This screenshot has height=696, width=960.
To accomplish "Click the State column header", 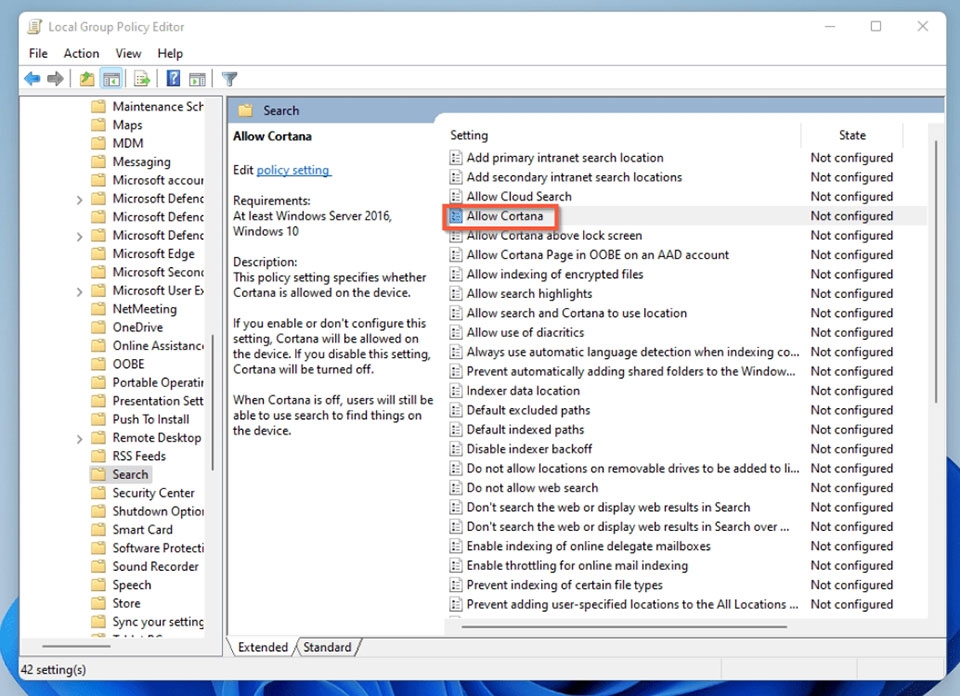I will (852, 135).
